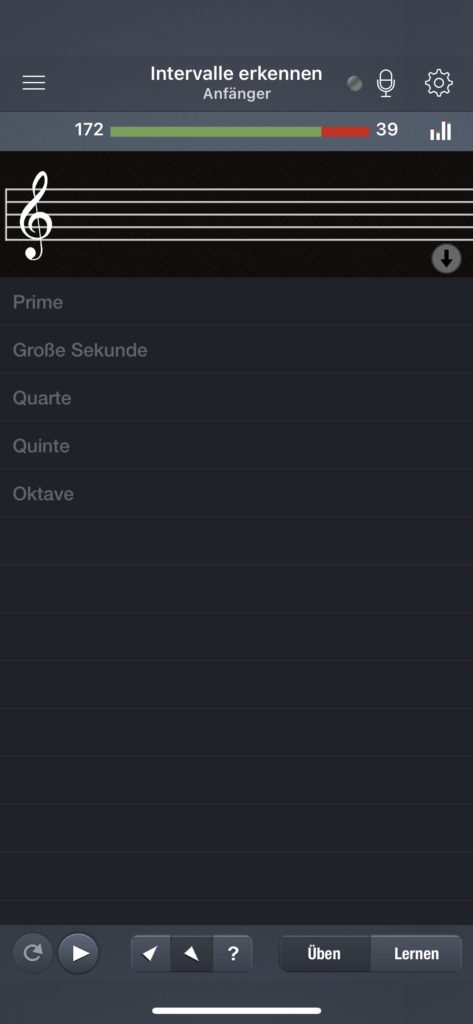473x1024 pixels.
Task: Select descending interval direction arrow
Action: (x=191, y=953)
